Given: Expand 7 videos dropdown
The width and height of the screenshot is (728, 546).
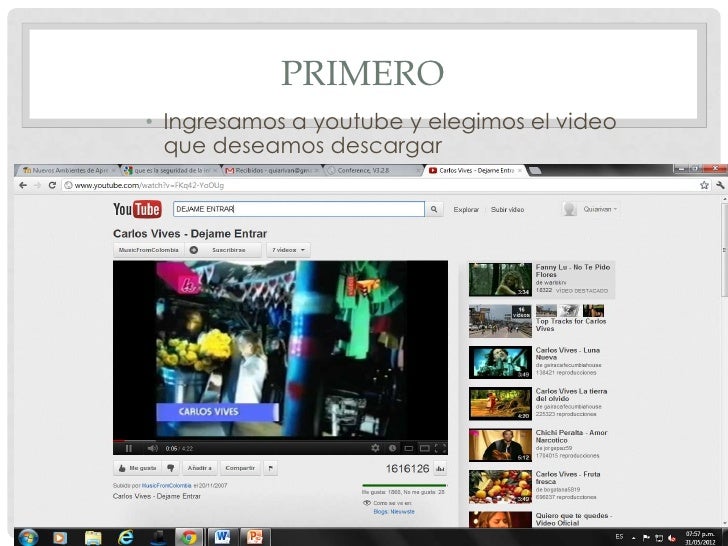Looking at the screenshot, I should (x=288, y=250).
